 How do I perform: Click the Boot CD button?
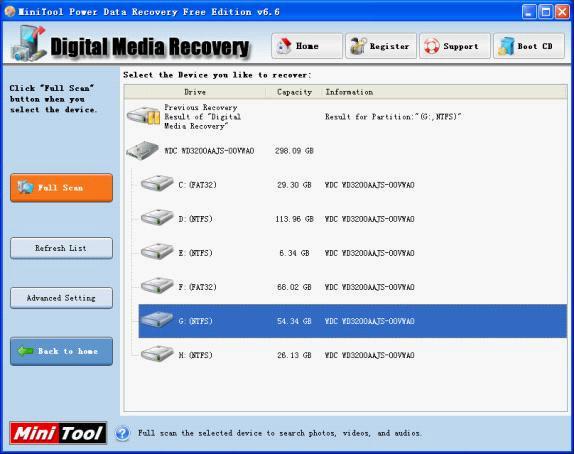(x=529, y=46)
